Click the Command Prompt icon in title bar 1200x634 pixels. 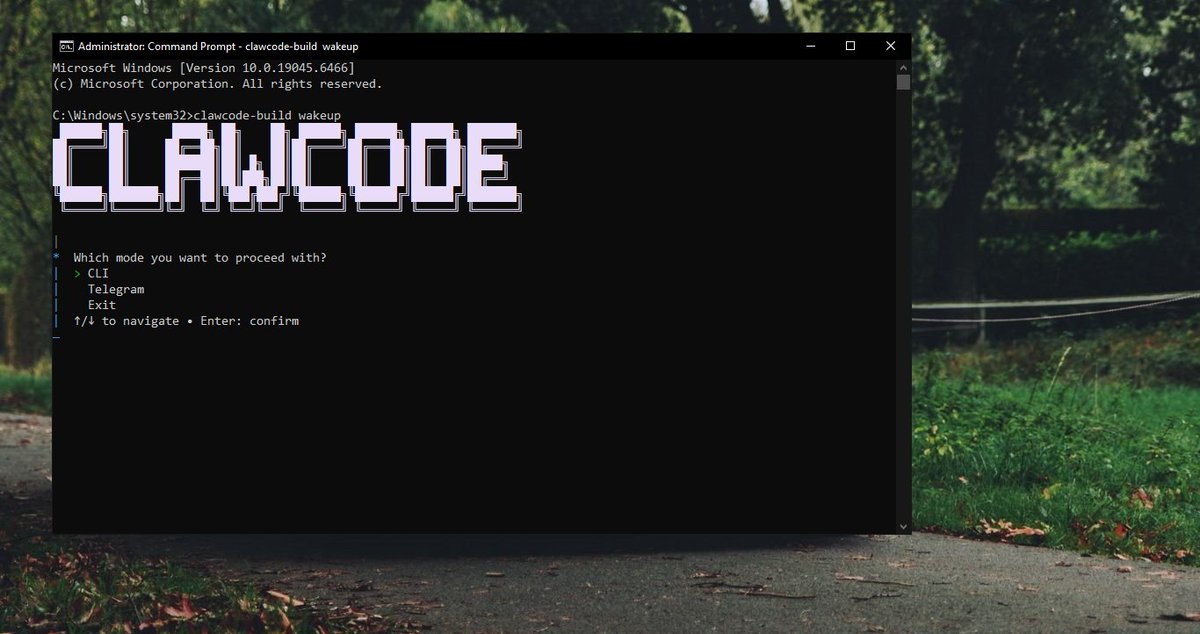pyautogui.click(x=65, y=46)
